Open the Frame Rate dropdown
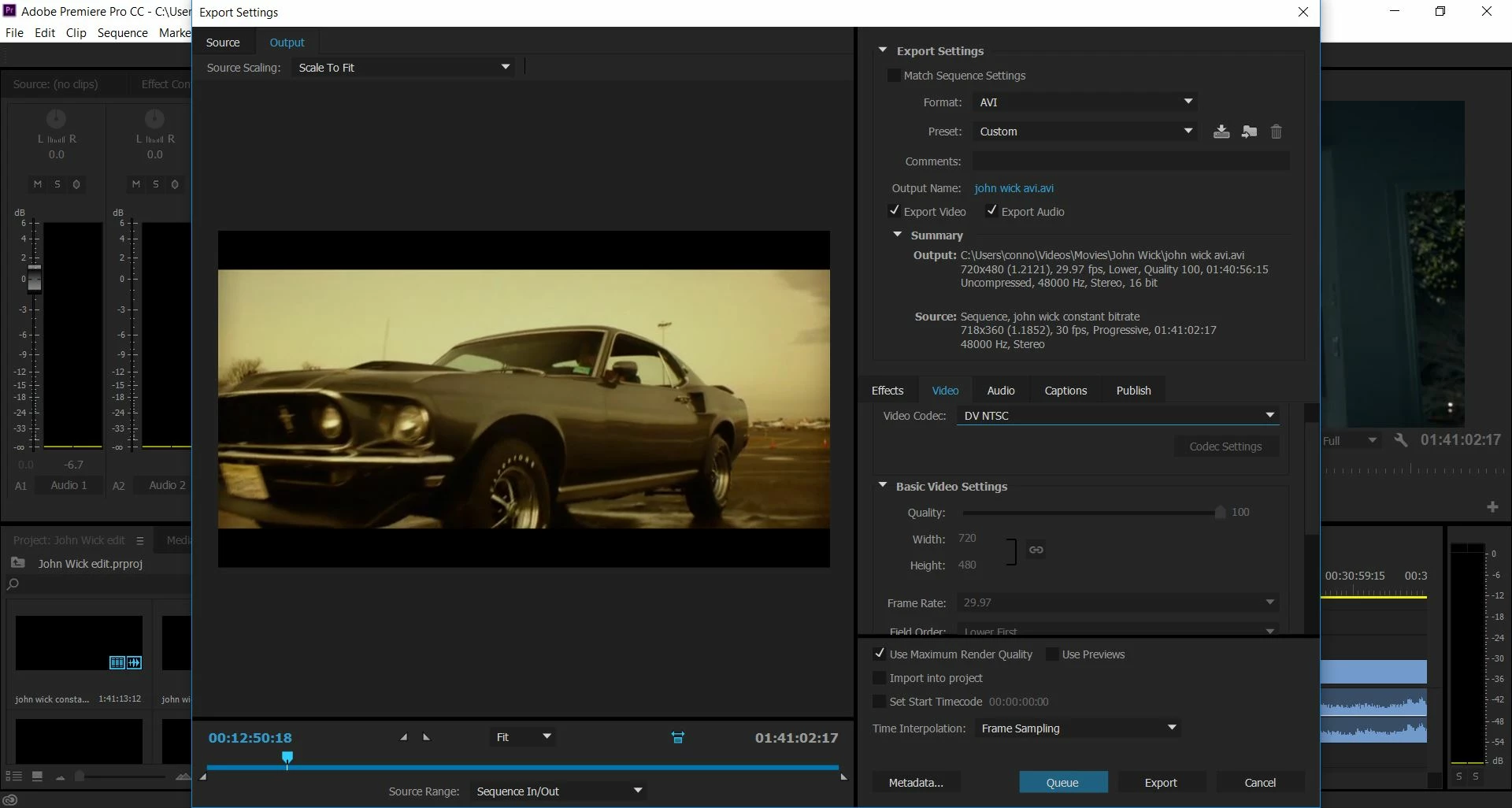The height and width of the screenshot is (808, 1512). tap(1117, 602)
